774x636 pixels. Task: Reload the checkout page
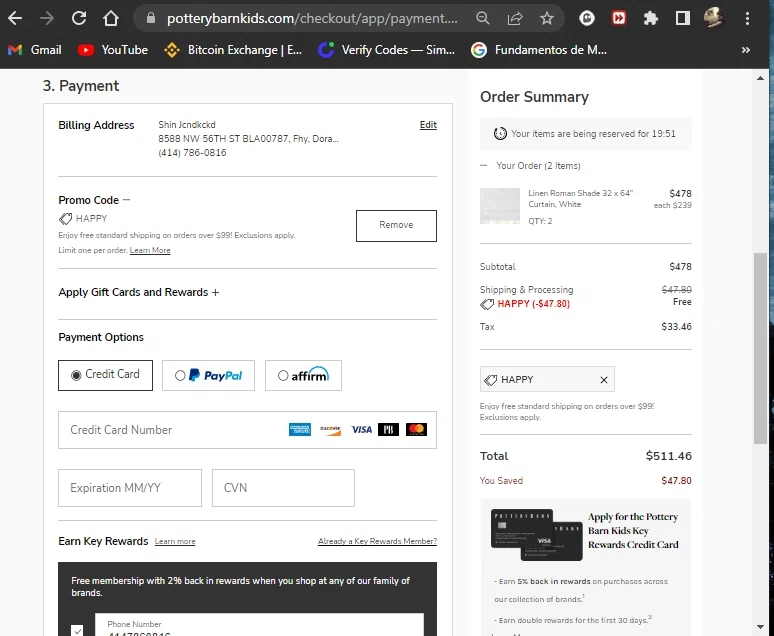pos(79,19)
